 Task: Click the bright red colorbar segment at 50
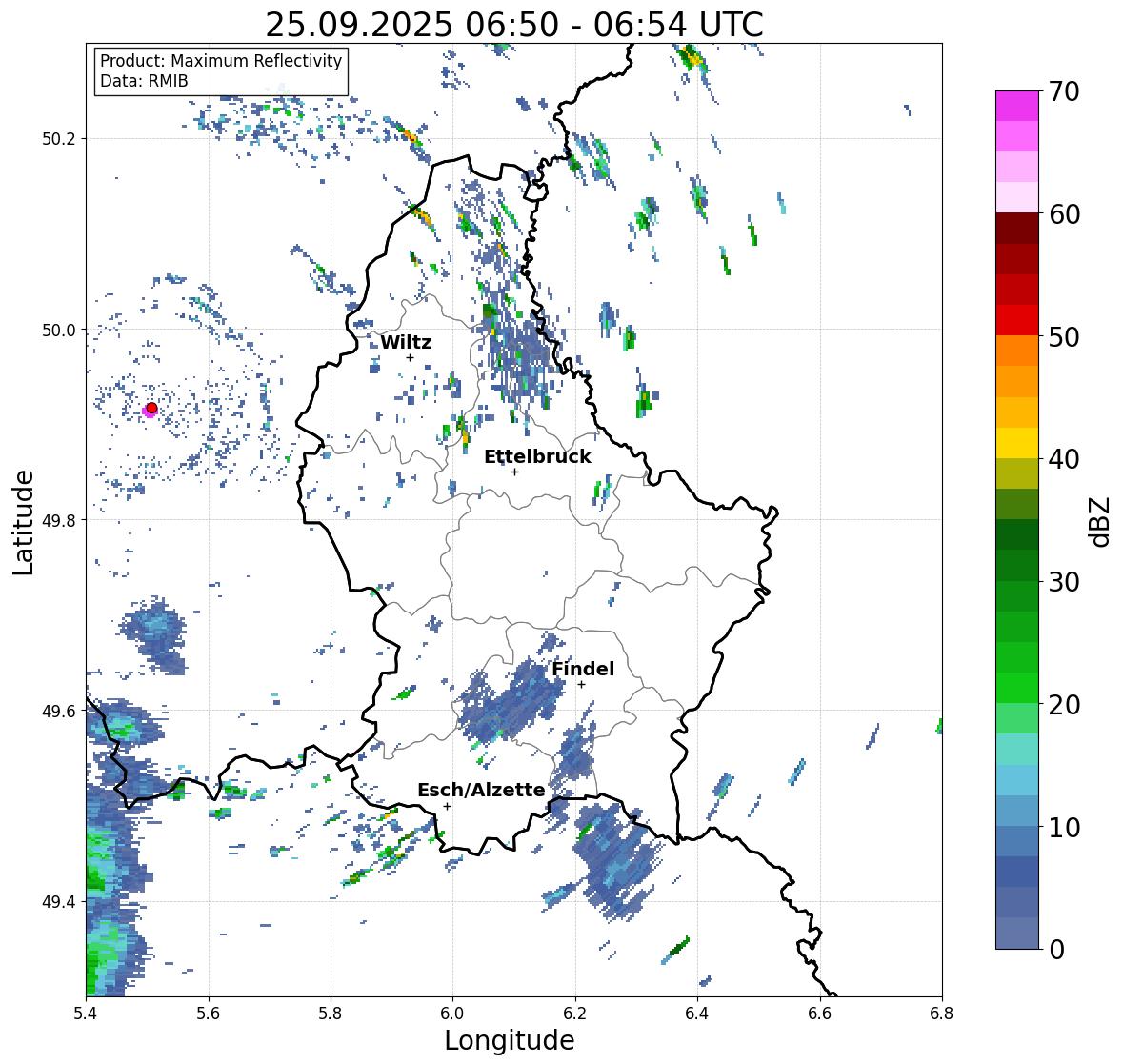click(x=1017, y=321)
